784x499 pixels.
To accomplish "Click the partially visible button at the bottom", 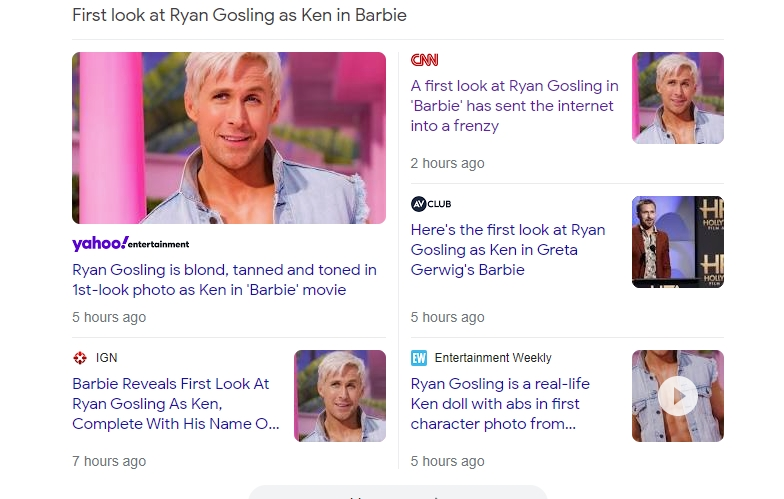I will (x=397, y=493).
